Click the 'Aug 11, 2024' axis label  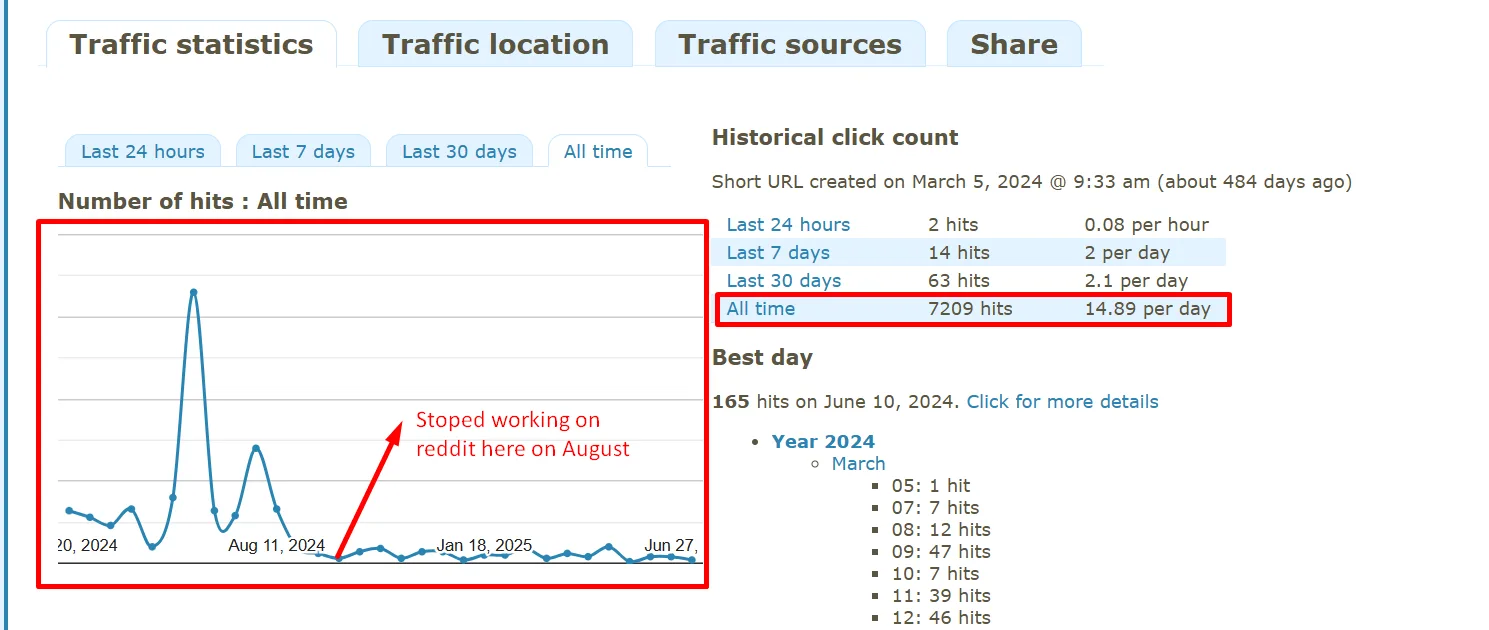[276, 545]
